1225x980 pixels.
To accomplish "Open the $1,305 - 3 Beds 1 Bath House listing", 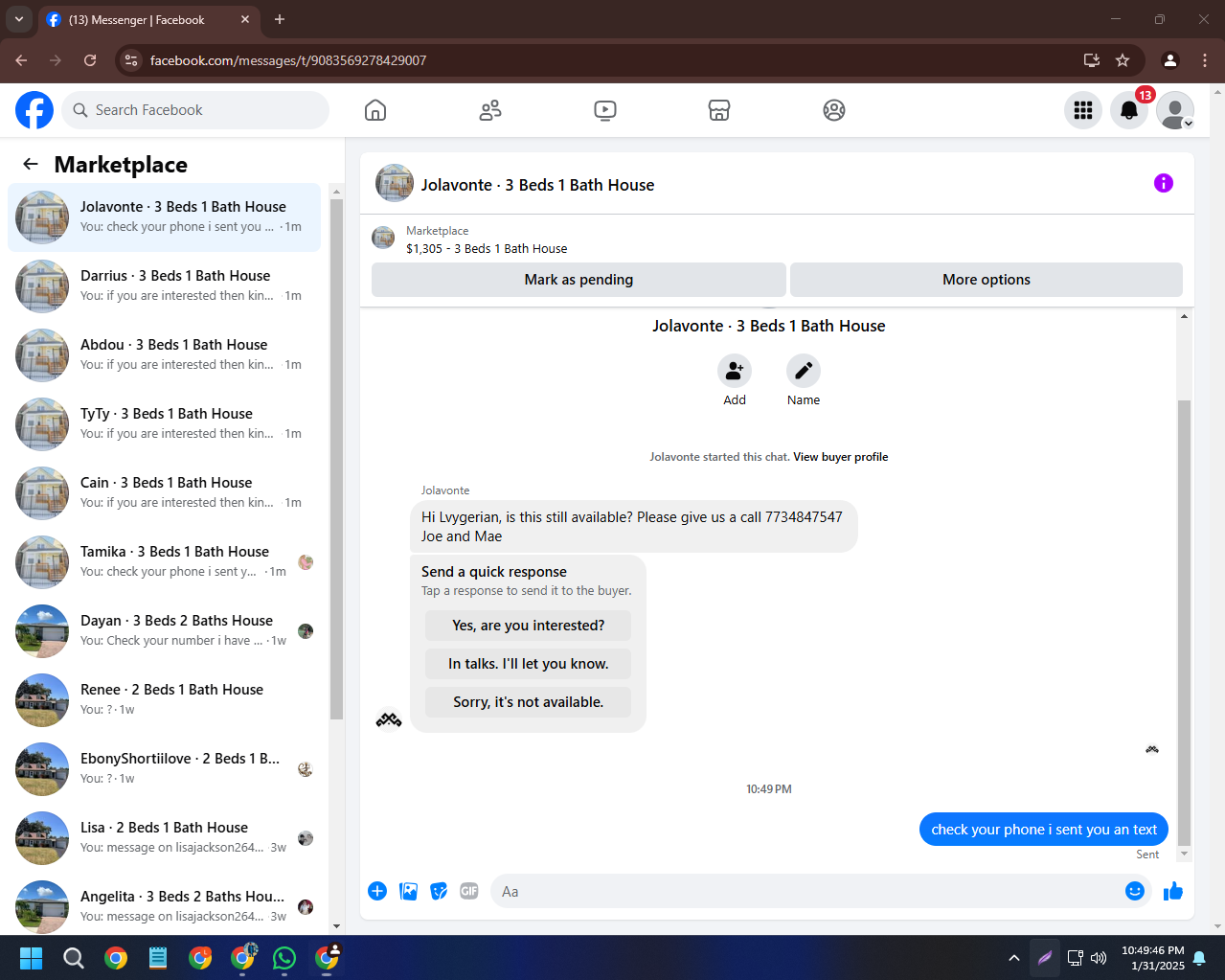I will coord(487,249).
